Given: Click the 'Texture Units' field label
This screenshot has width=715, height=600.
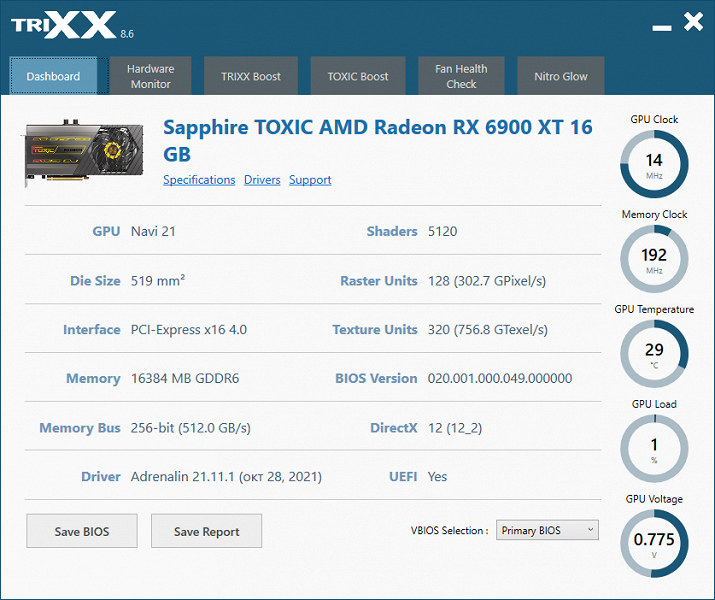Looking at the screenshot, I should (375, 329).
